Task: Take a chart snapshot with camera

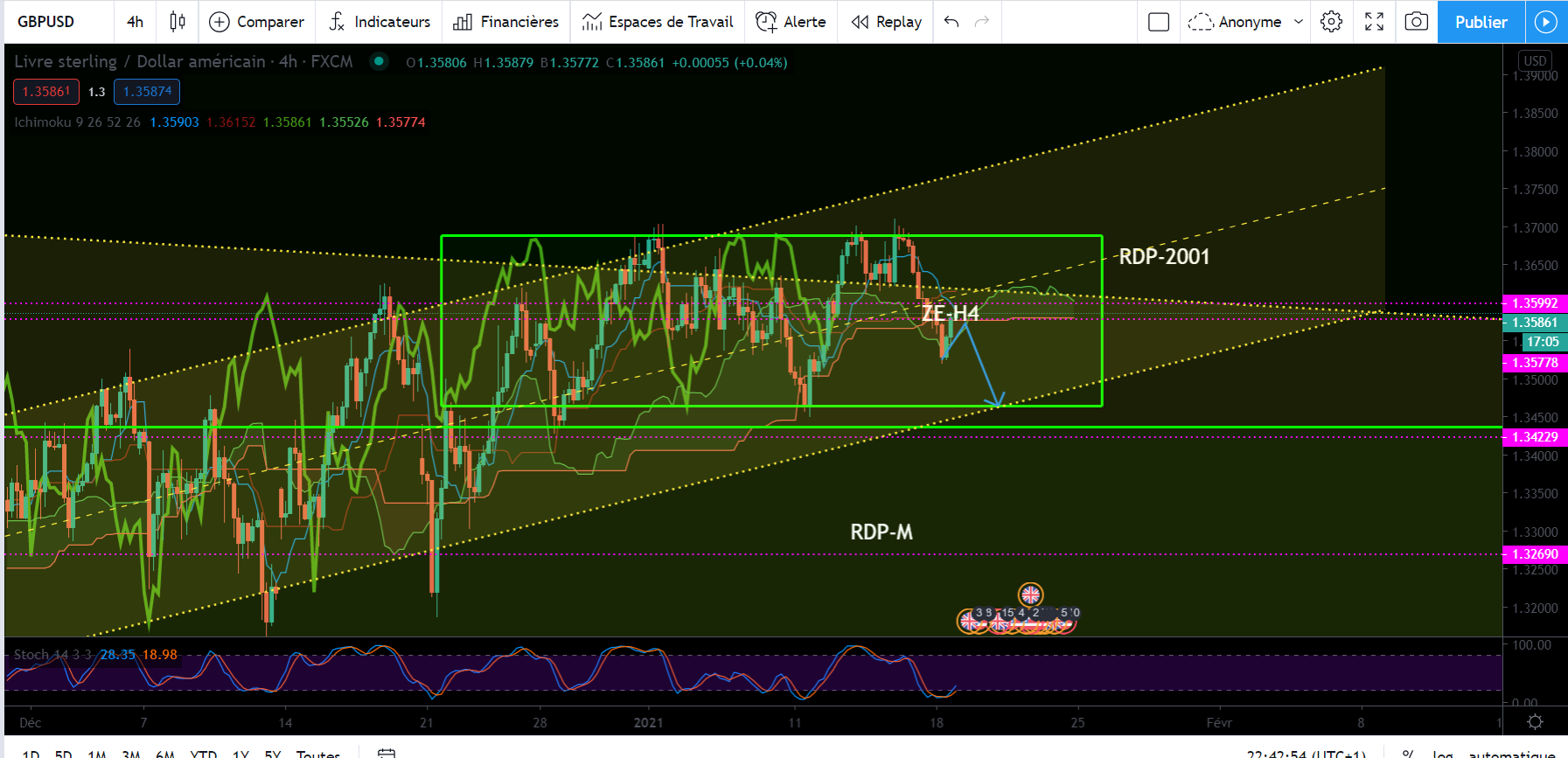Action: click(1417, 22)
